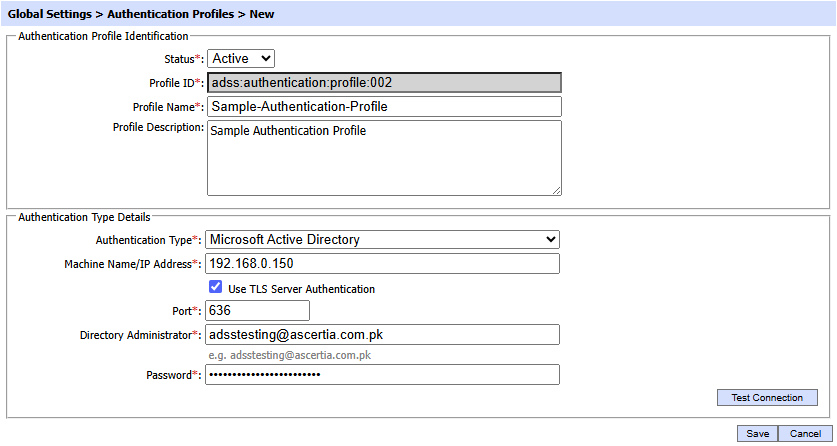Focus the Password field

pyautogui.click(x=382, y=375)
